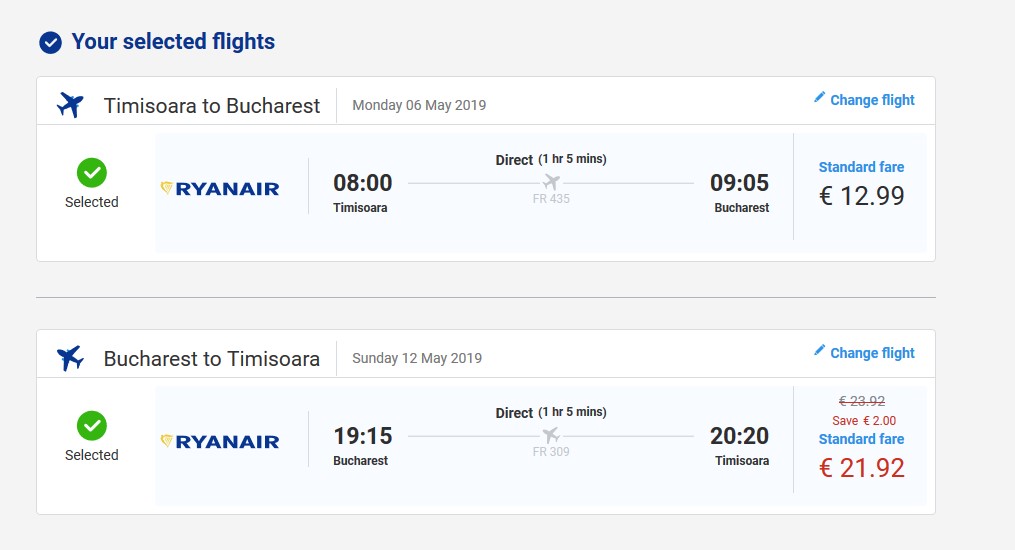The image size is (1015, 550).
Task: Toggle the green Selected check on the return flight
Action: pyautogui.click(x=92, y=426)
